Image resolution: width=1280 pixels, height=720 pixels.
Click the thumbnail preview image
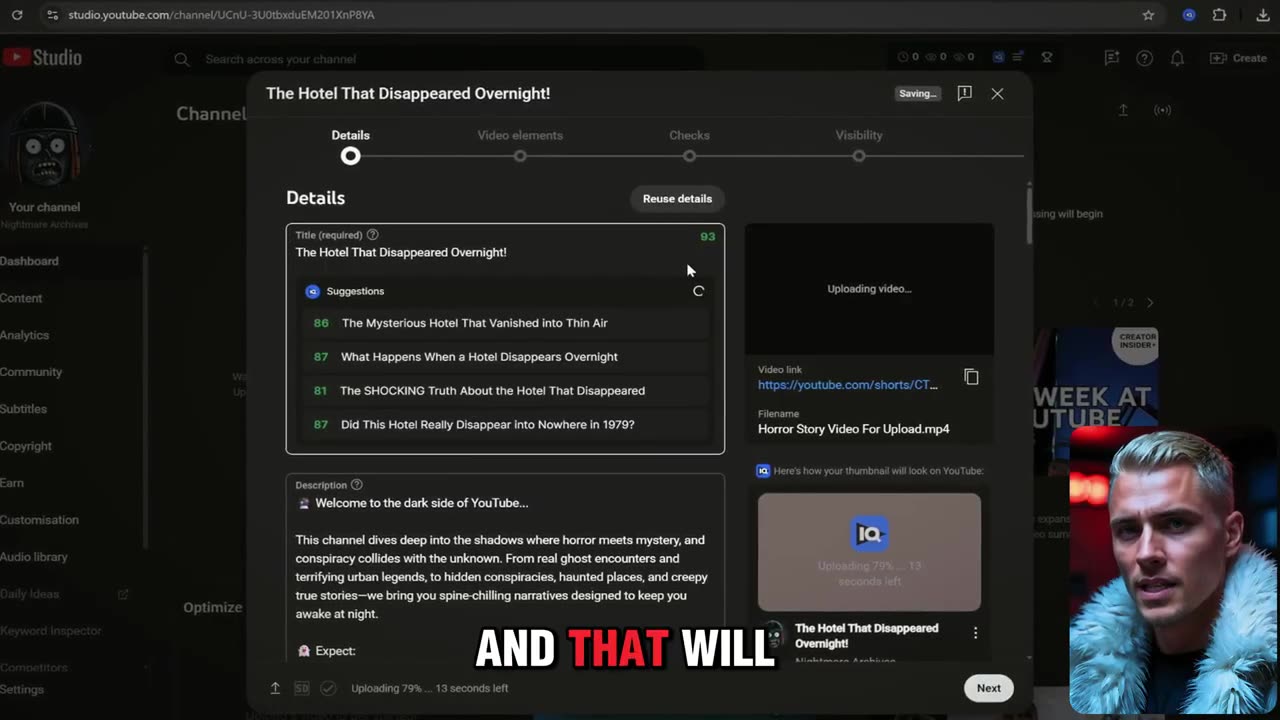[869, 552]
